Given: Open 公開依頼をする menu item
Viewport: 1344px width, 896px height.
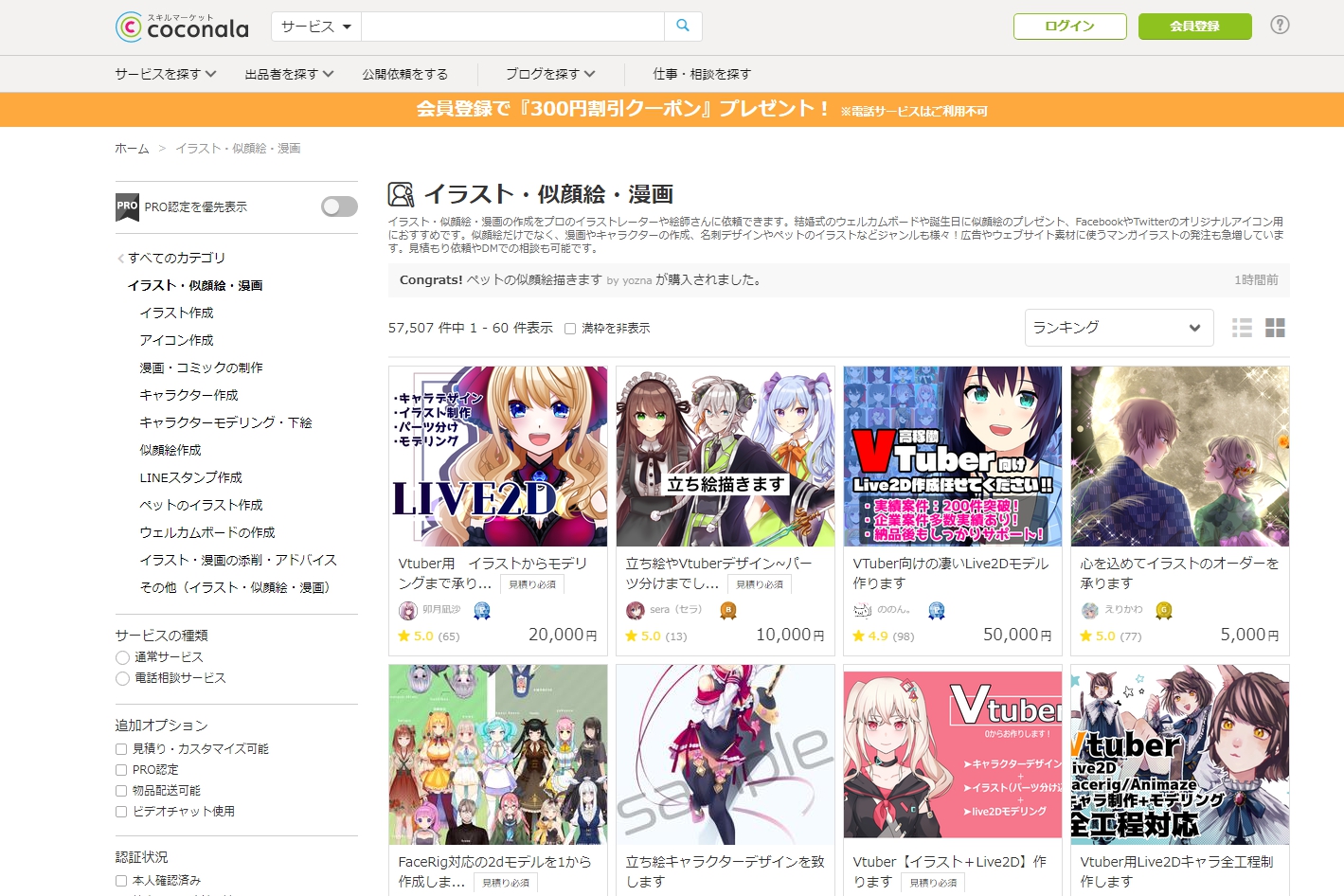Looking at the screenshot, I should (404, 74).
